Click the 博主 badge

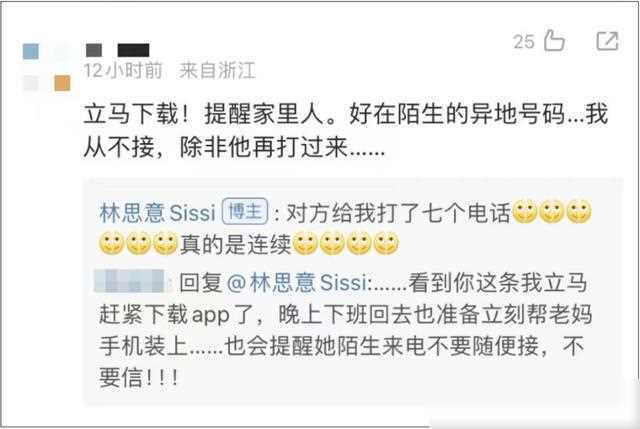point(245,211)
